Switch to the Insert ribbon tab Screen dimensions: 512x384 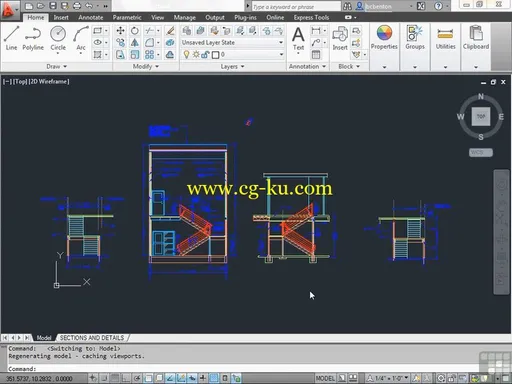[x=61, y=17]
